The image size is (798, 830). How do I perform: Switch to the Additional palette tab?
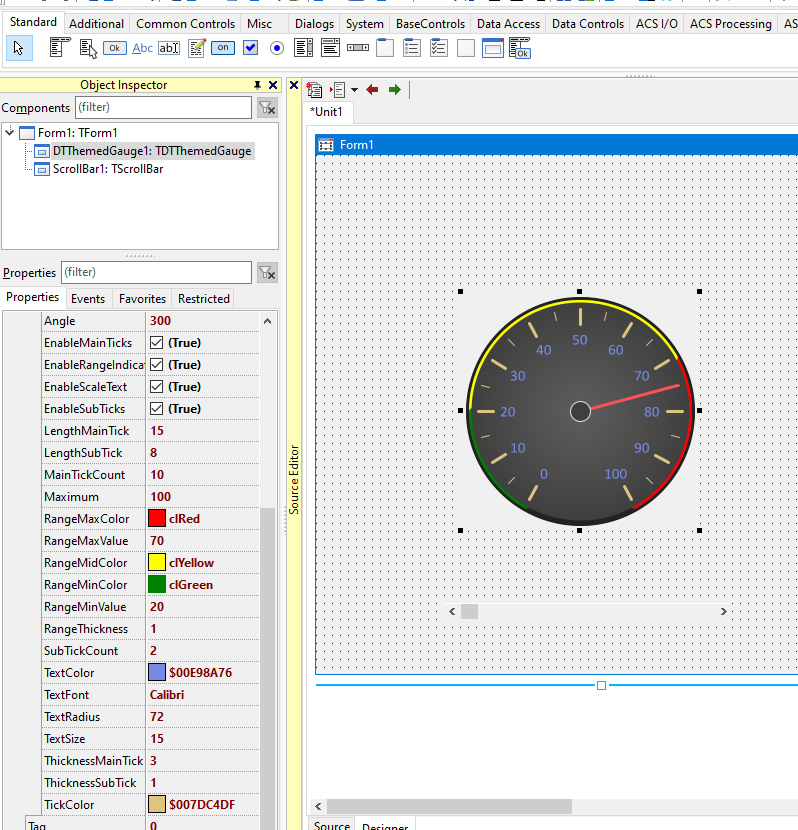click(x=96, y=24)
